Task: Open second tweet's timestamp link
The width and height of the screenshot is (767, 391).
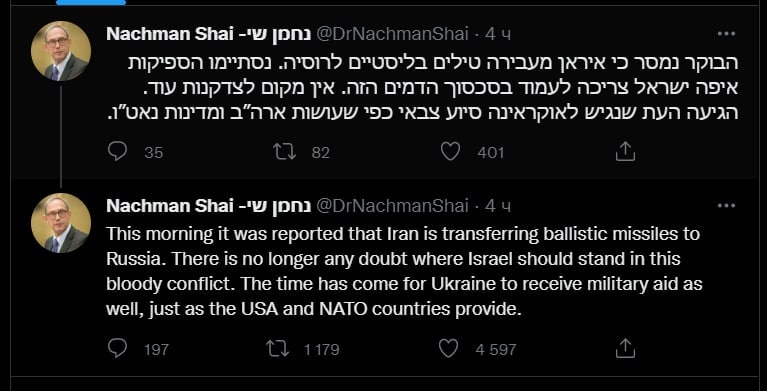Action: (x=498, y=206)
